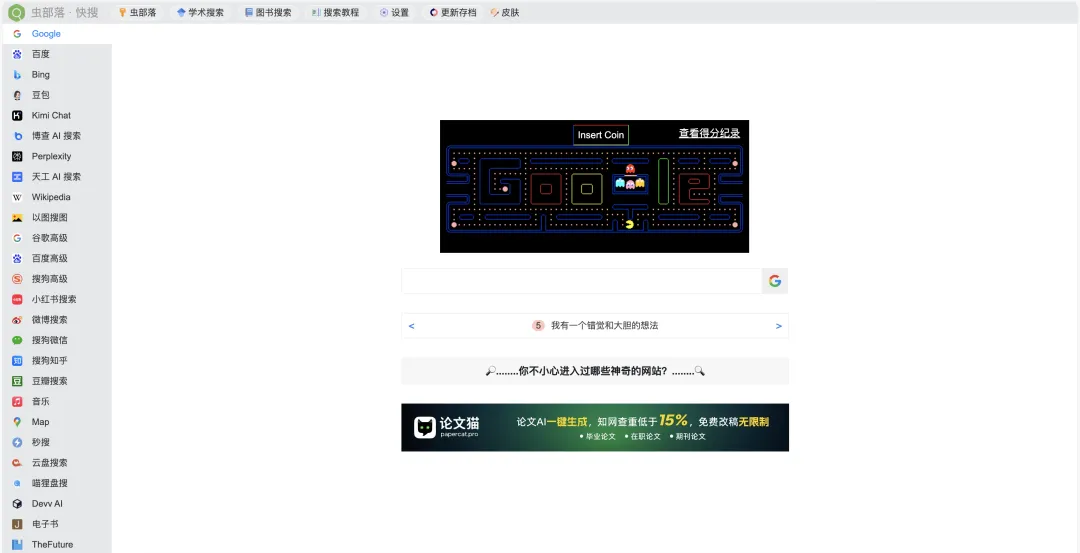This screenshot has width=1080, height=553.
Task: Pick 微博搜索 in the left sidebar
Action: (x=49, y=320)
